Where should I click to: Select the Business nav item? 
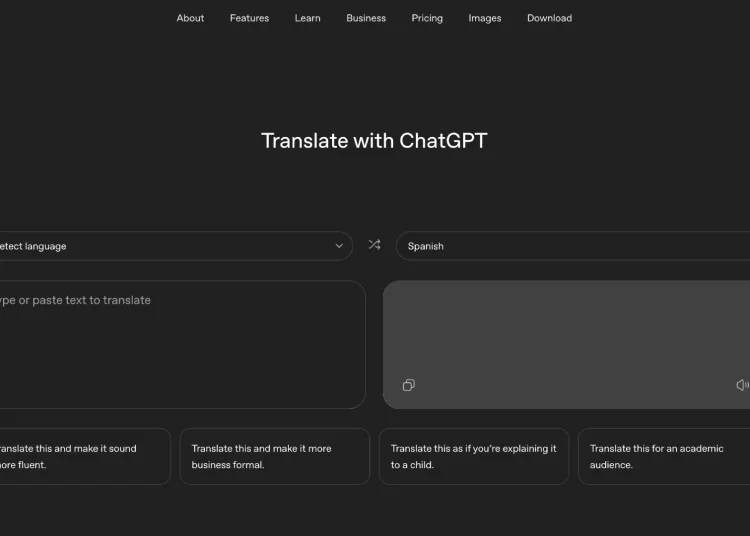pos(366,18)
